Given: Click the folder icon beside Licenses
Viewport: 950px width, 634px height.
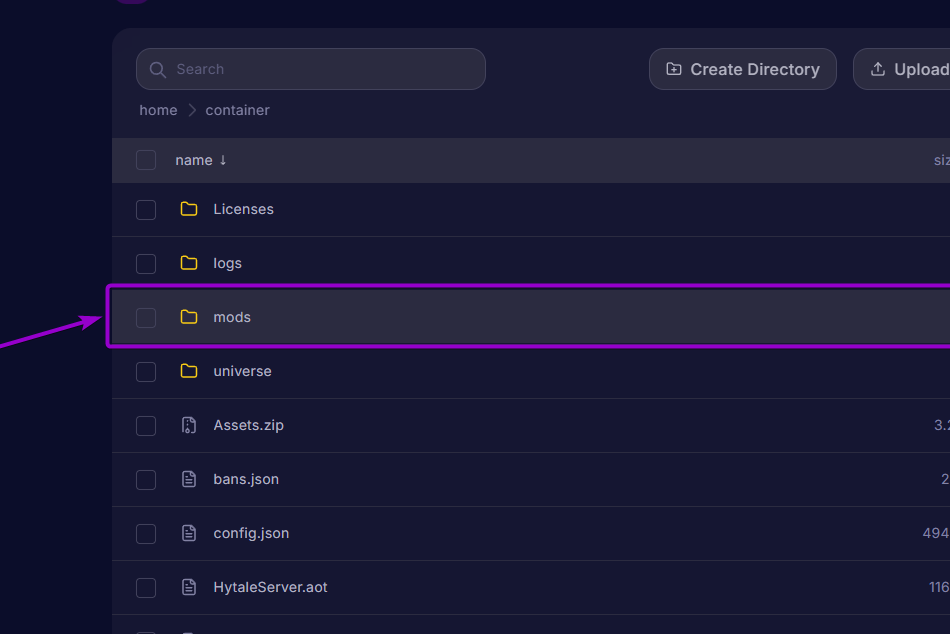Looking at the screenshot, I should pyautogui.click(x=189, y=209).
